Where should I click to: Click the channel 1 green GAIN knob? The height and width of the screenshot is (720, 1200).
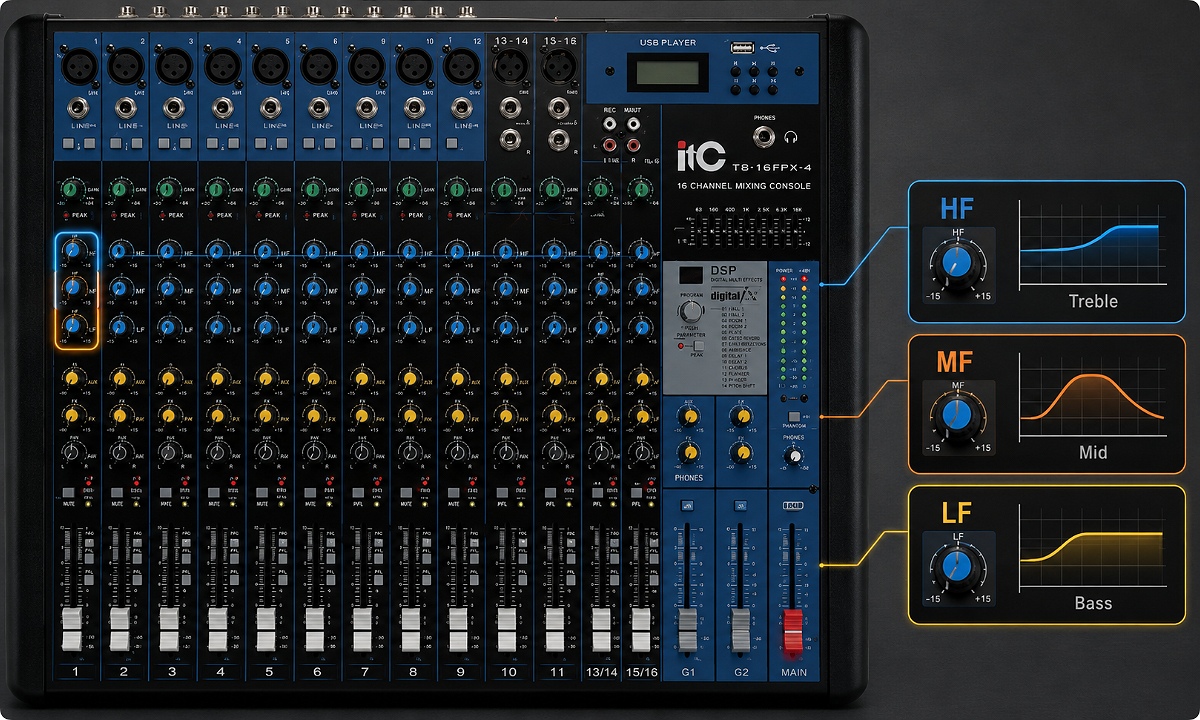pos(70,189)
